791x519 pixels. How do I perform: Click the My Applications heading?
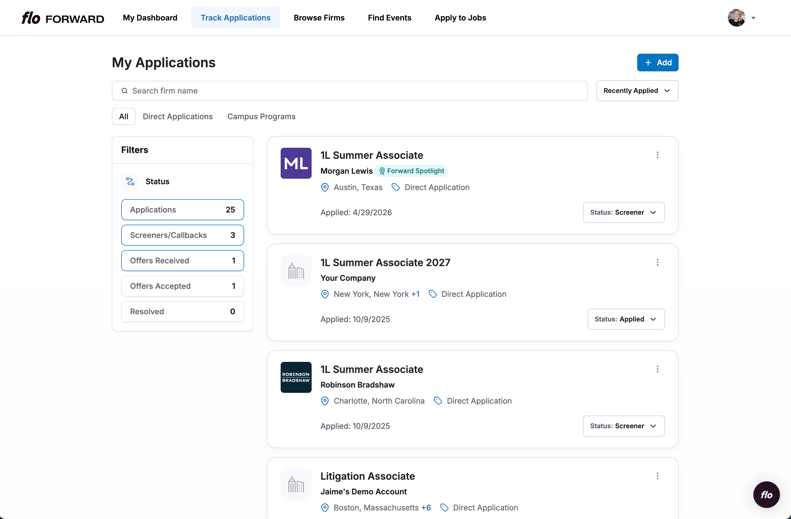pyautogui.click(x=163, y=63)
